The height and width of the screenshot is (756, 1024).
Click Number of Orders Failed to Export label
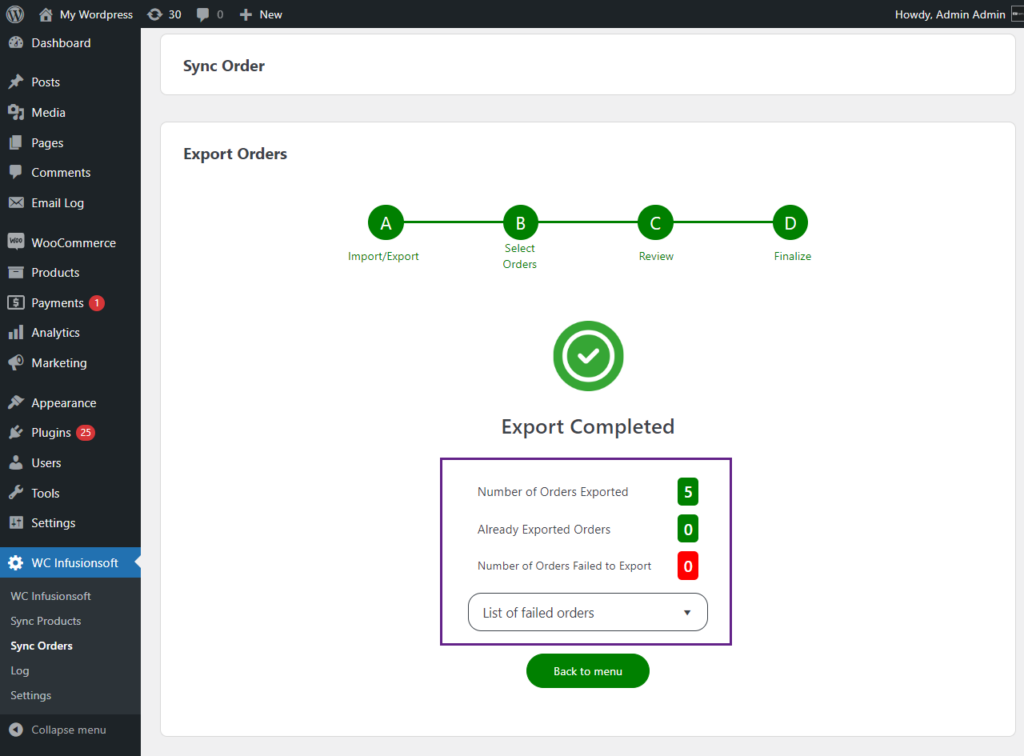point(564,566)
